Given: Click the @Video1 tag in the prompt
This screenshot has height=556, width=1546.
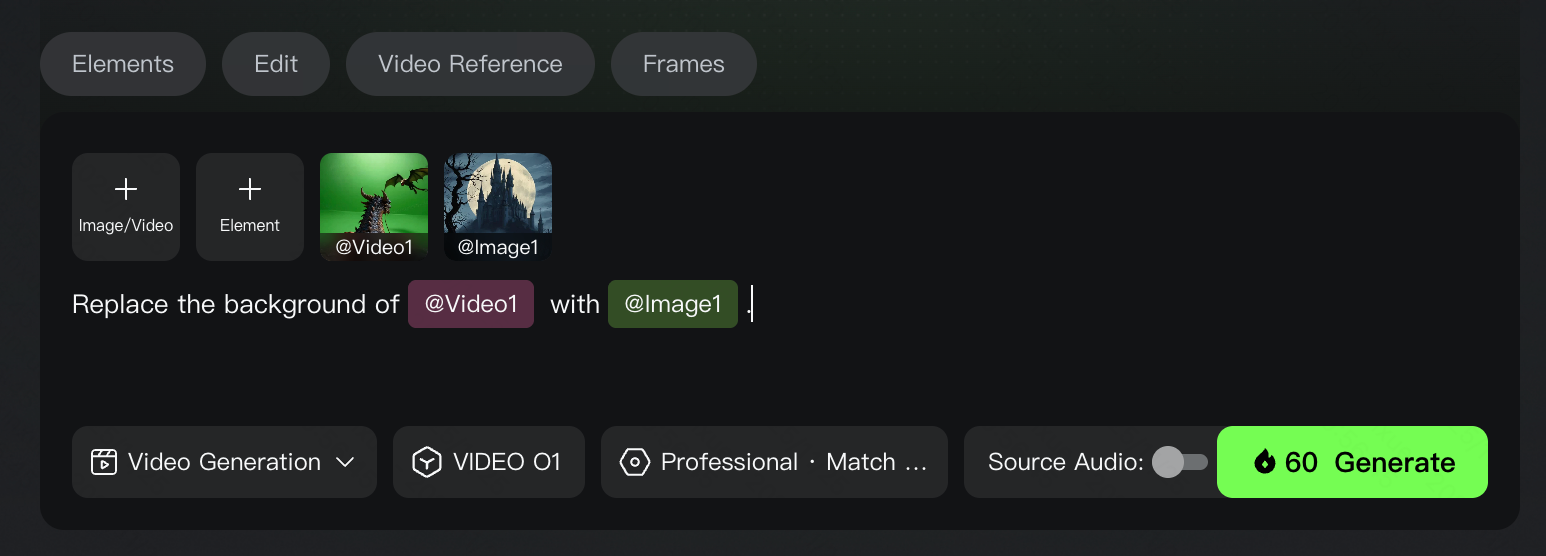Looking at the screenshot, I should [x=471, y=304].
